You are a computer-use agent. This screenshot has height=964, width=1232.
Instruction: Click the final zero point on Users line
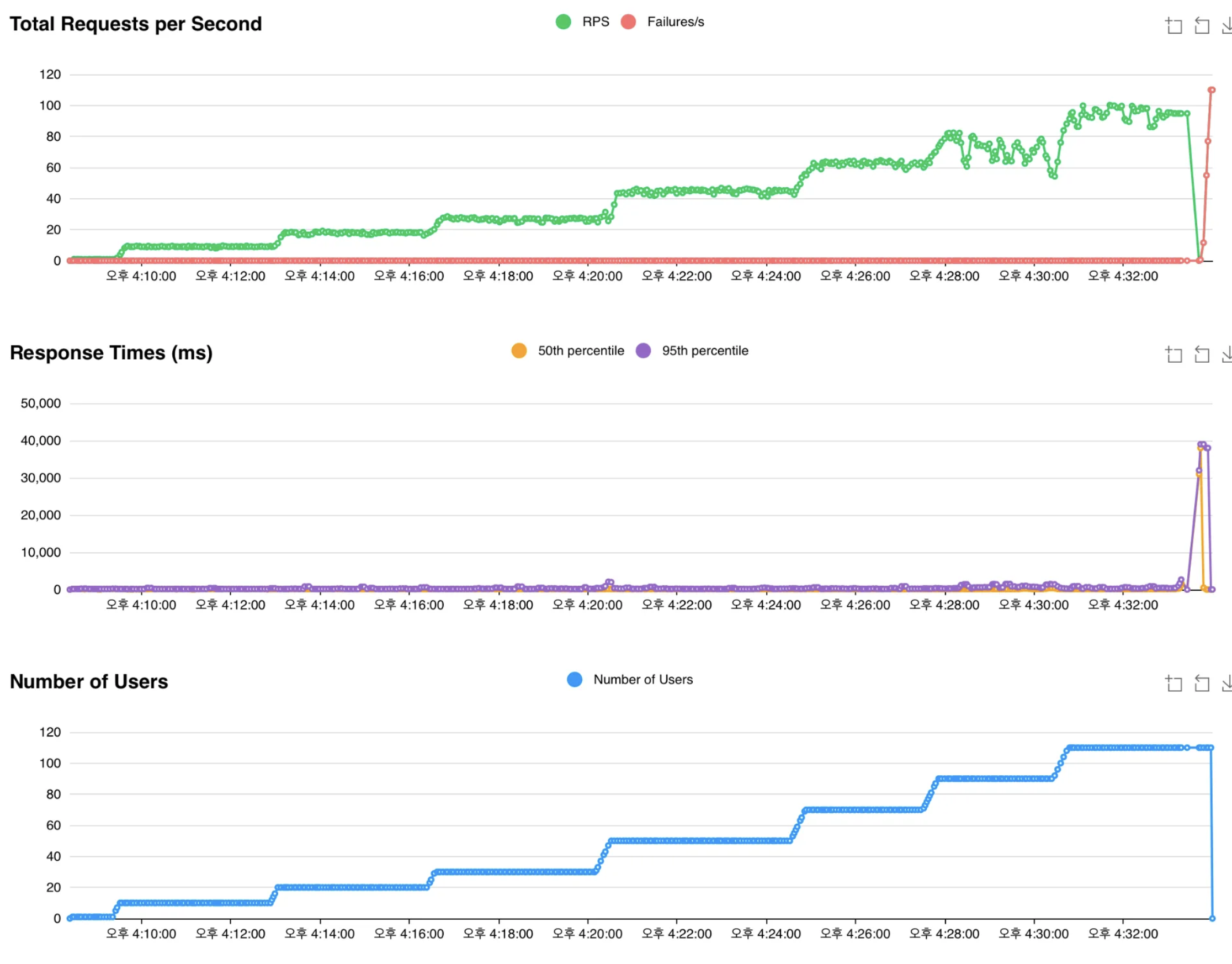point(1212,919)
